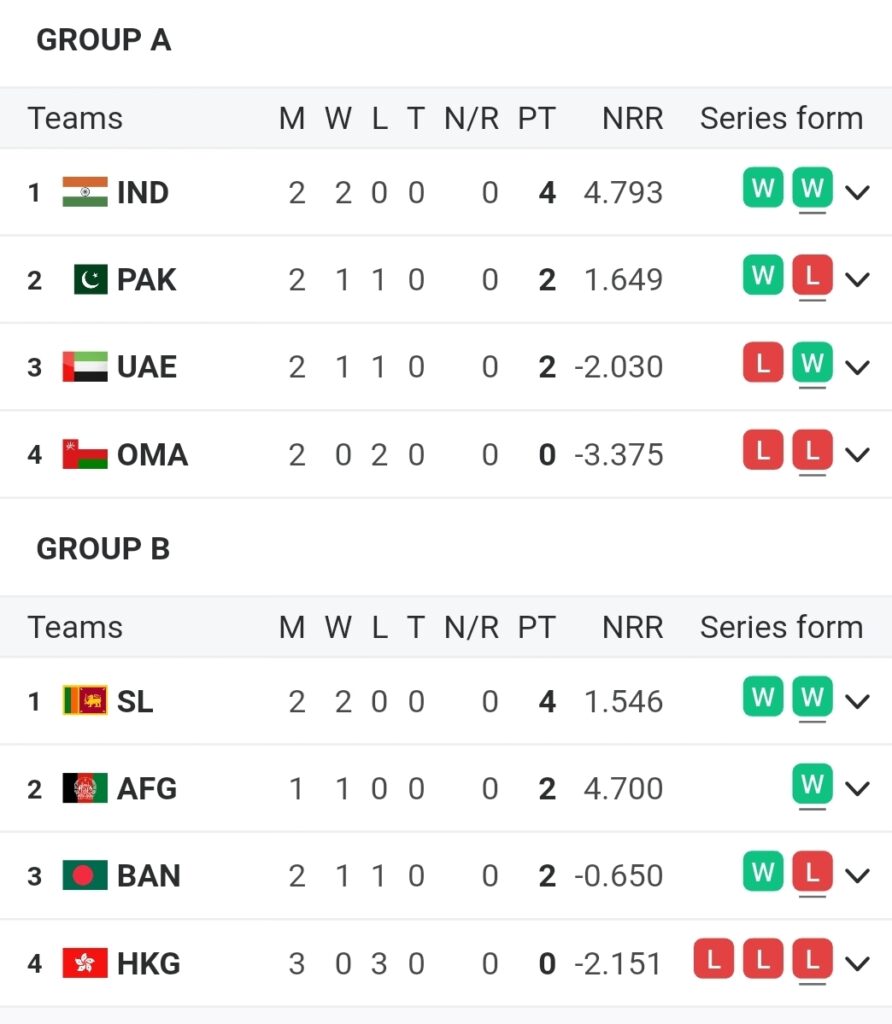Click the UAE flag icon
The image size is (892, 1024).
click(x=85, y=367)
